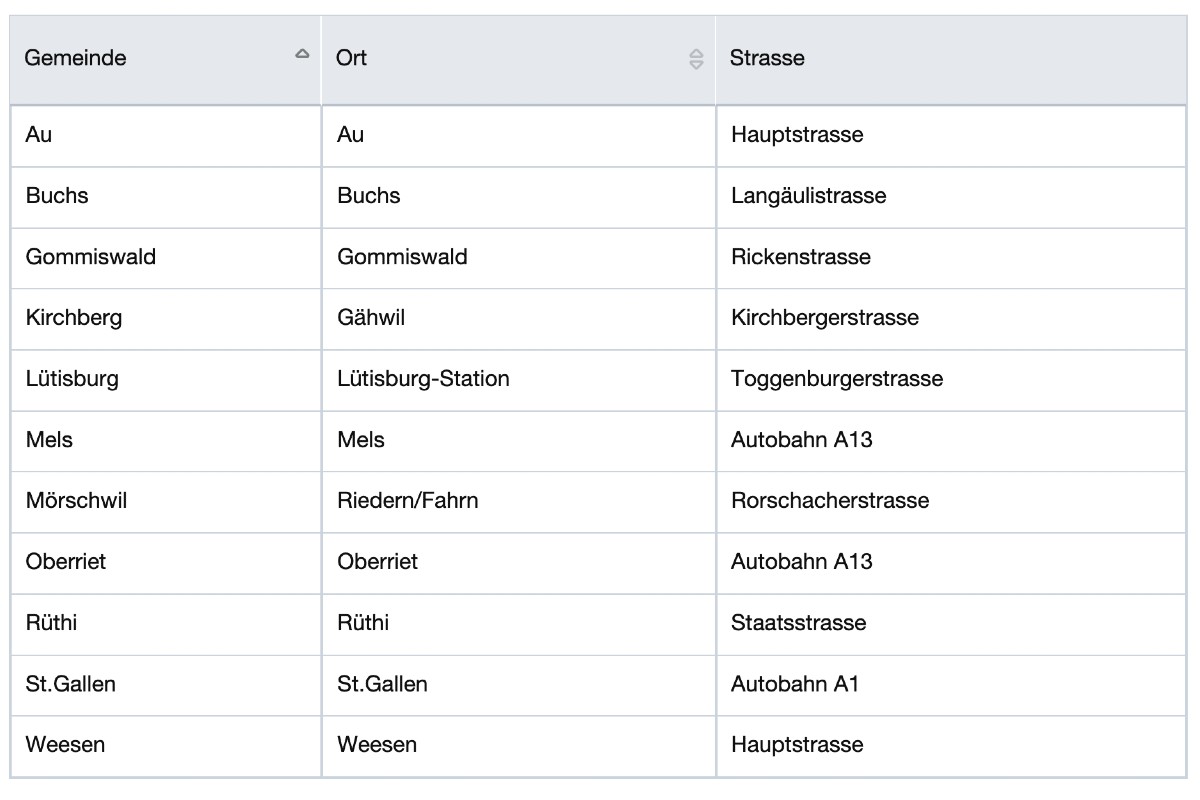
Task: Click the Strasse column header
Action: point(767,58)
